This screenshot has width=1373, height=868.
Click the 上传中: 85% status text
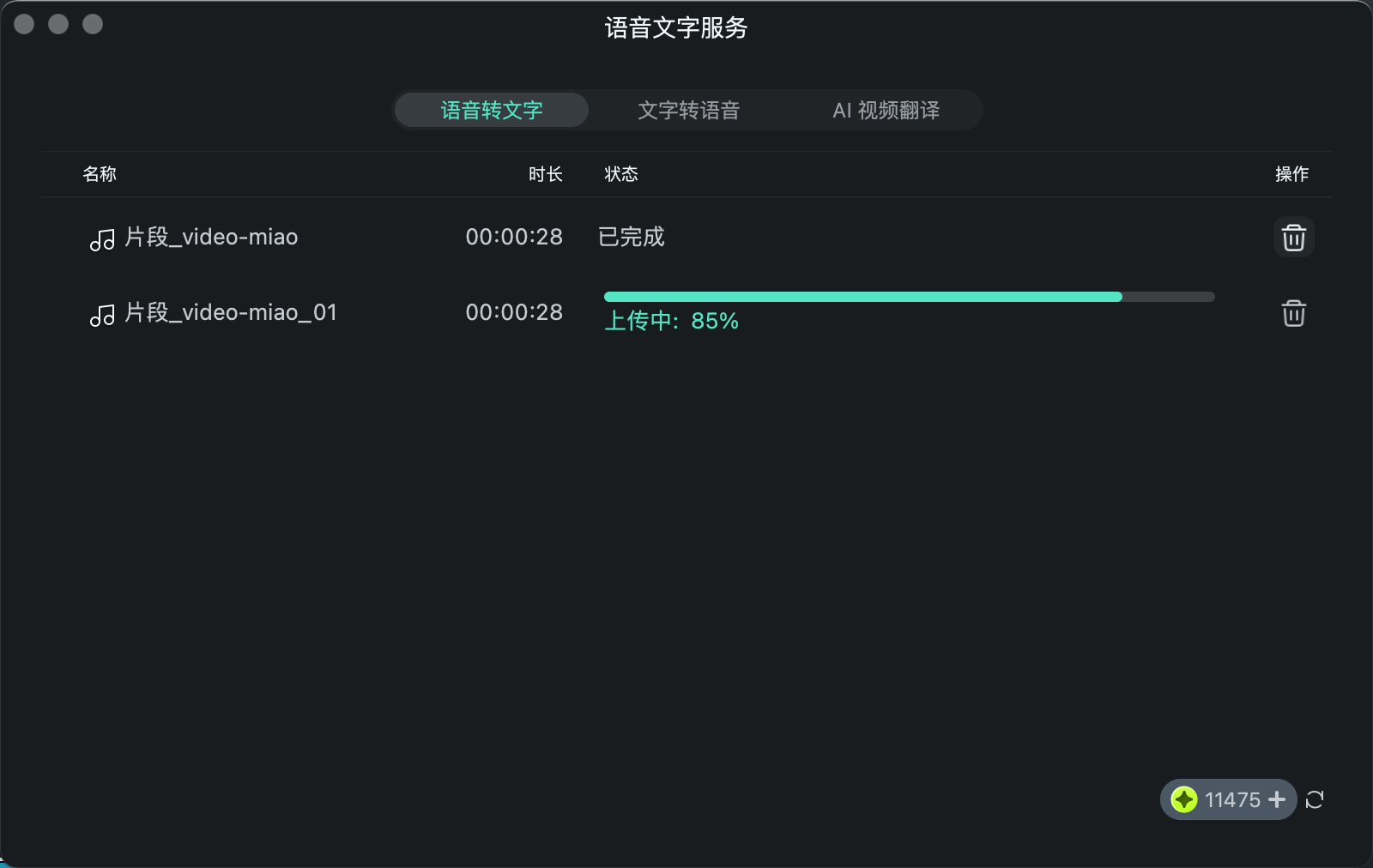(x=672, y=322)
